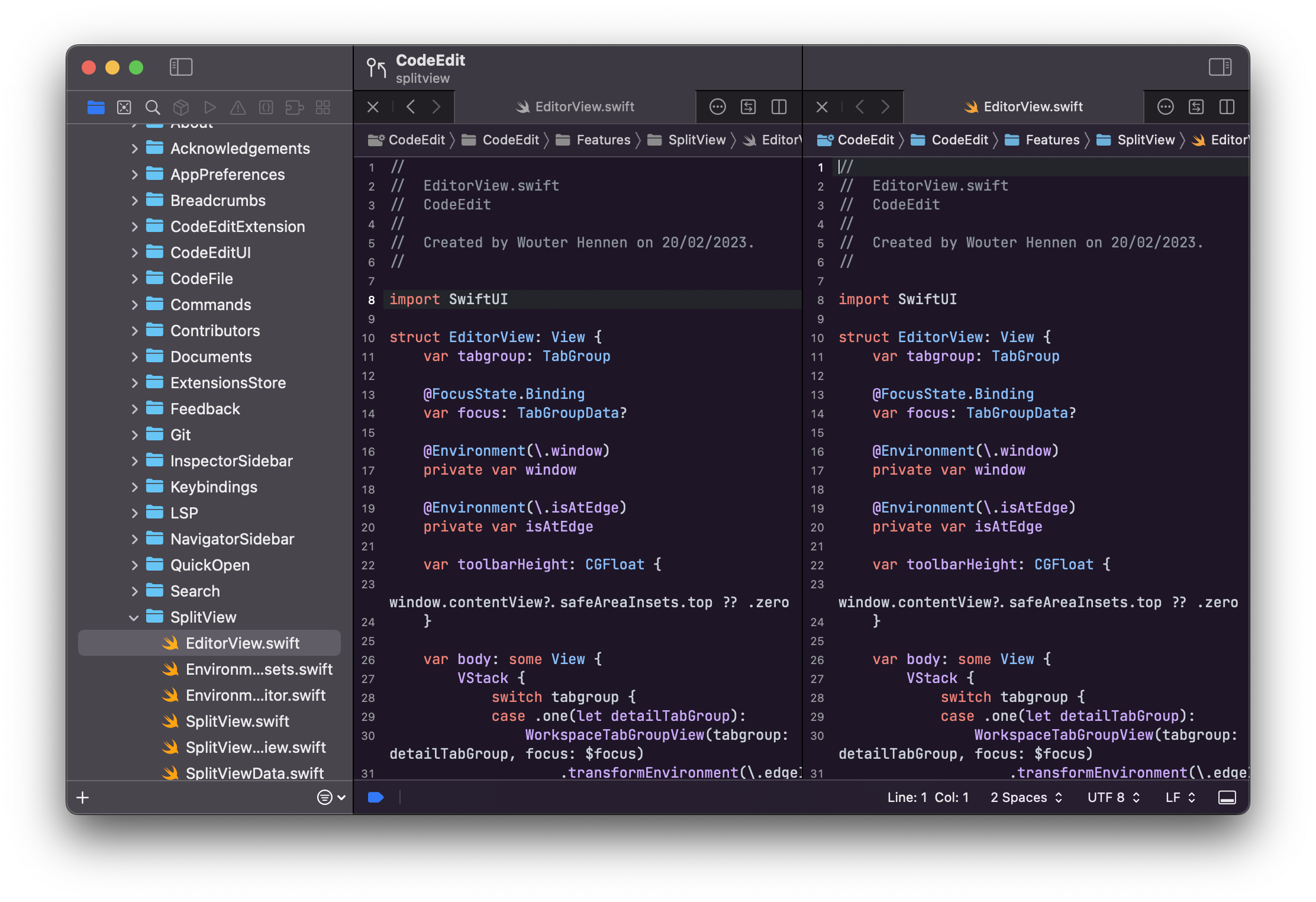Expand the LSP folder
This screenshot has width=1316, height=902.
coord(134,513)
